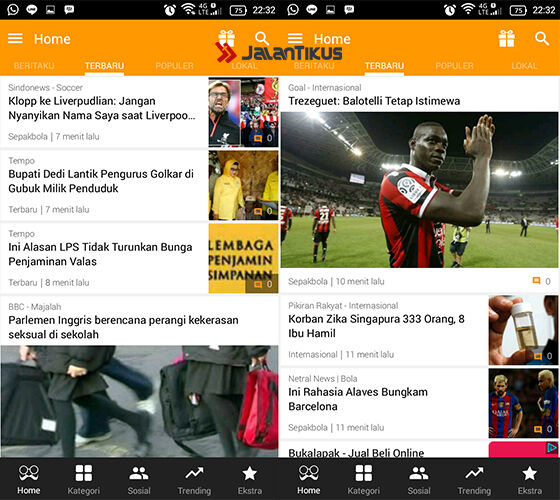
Task: Open Parlemen Inggris berencana perangi kekerasan headline
Action: click(123, 327)
